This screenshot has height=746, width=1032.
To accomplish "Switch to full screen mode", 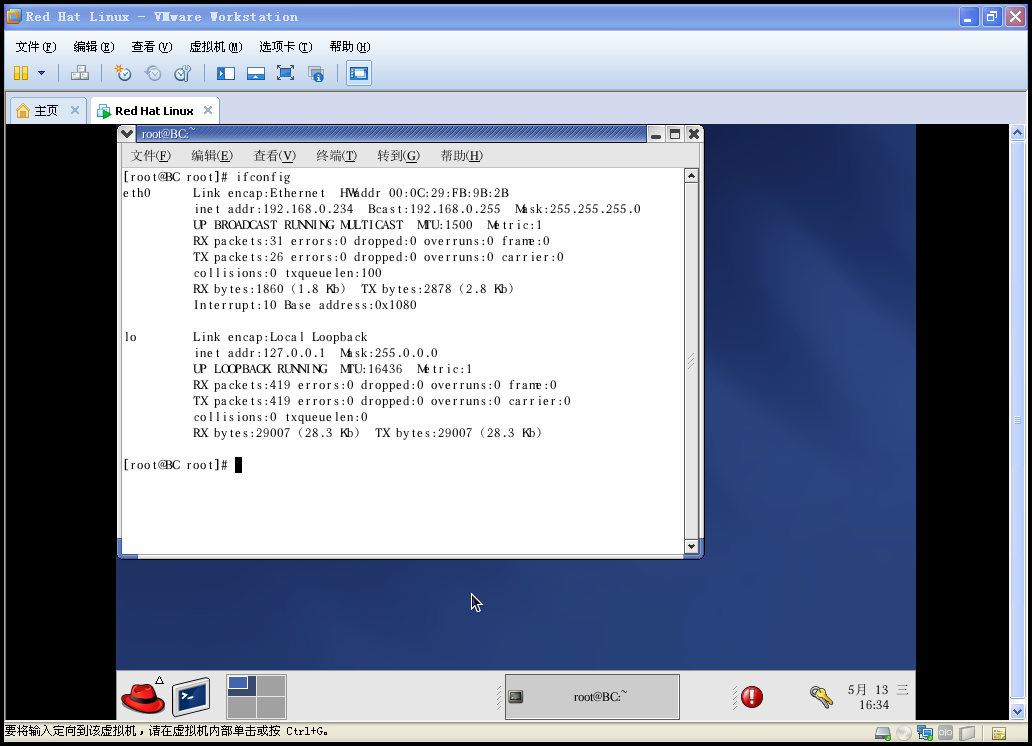I will [285, 73].
